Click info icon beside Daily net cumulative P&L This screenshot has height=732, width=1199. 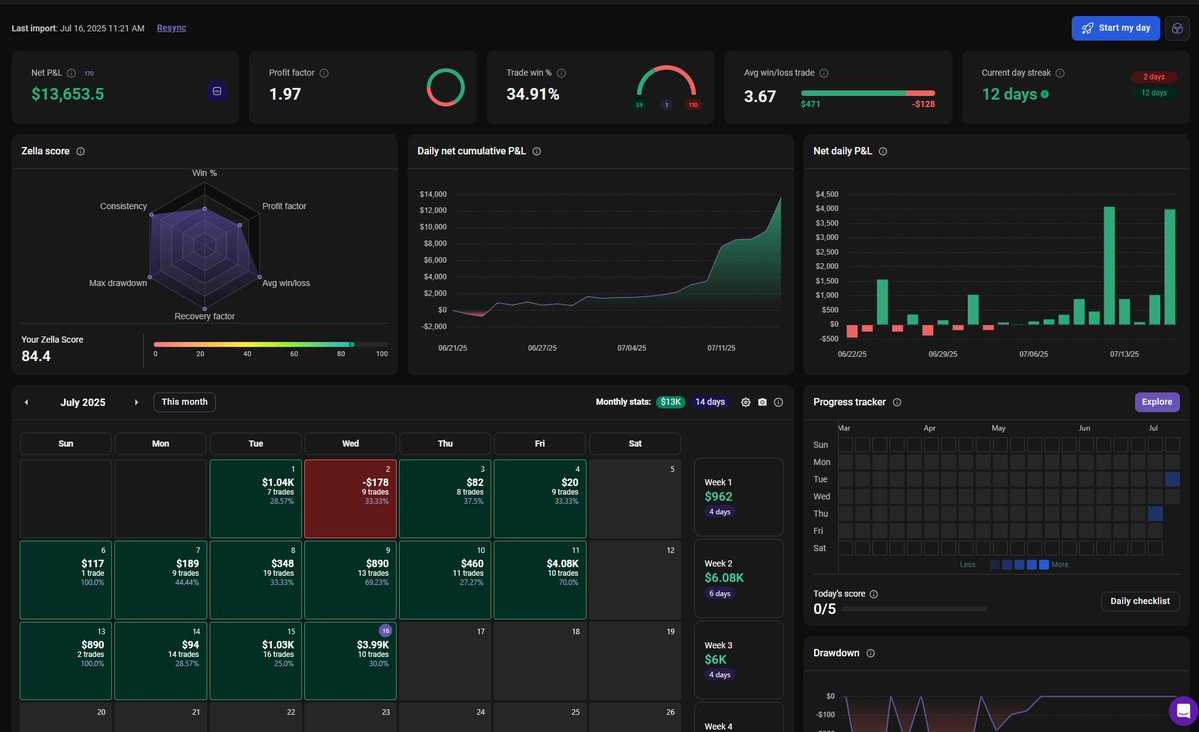(537, 151)
